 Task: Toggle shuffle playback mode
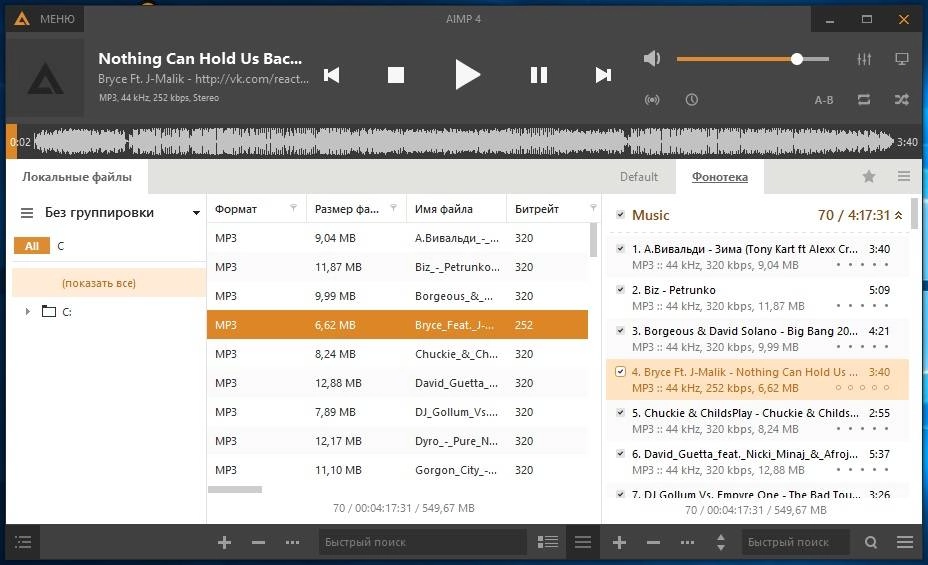(x=901, y=99)
